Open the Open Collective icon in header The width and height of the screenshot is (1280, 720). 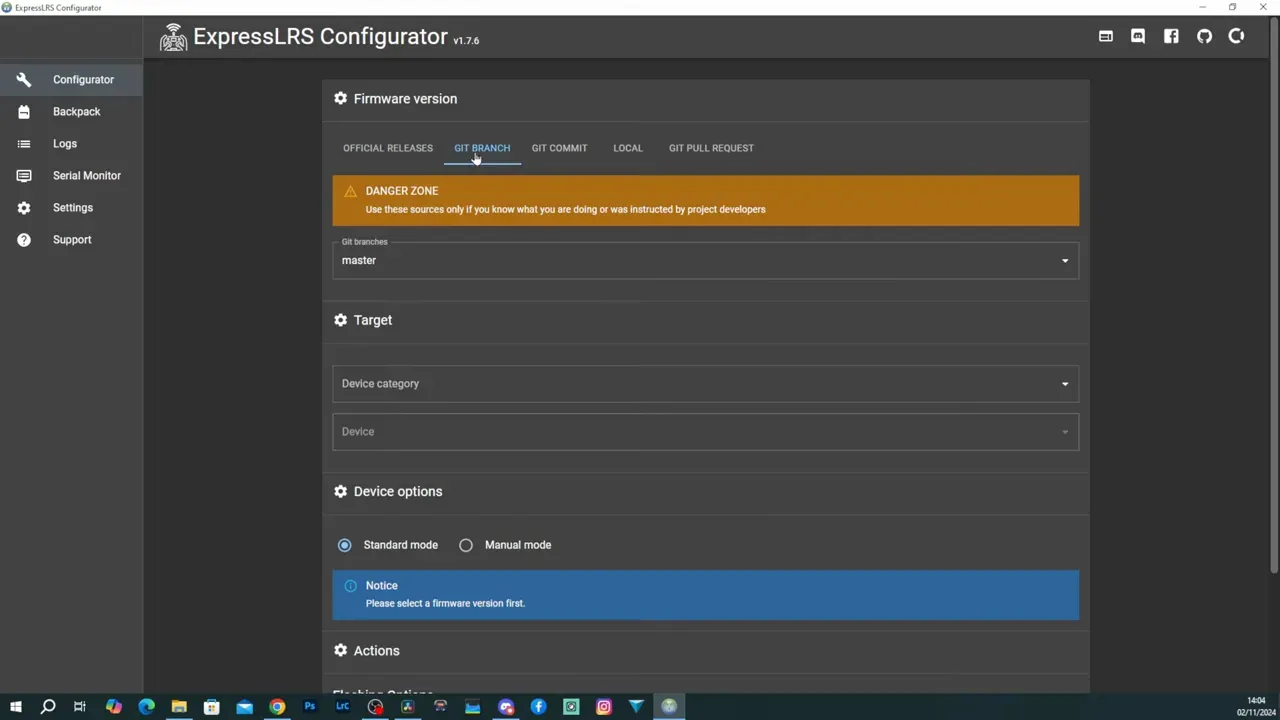pyautogui.click(x=1237, y=36)
